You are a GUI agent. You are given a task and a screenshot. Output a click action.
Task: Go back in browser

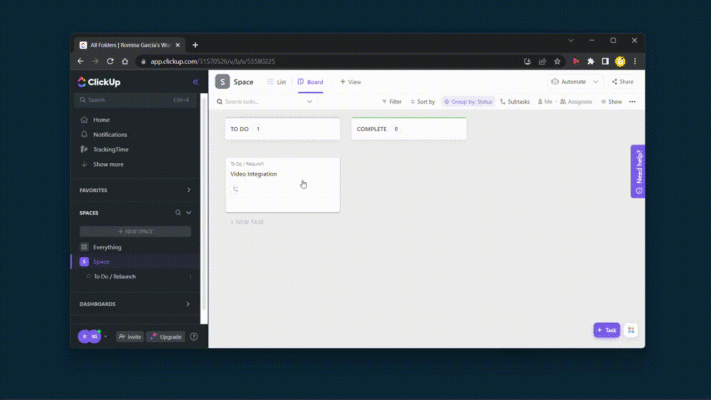point(81,61)
